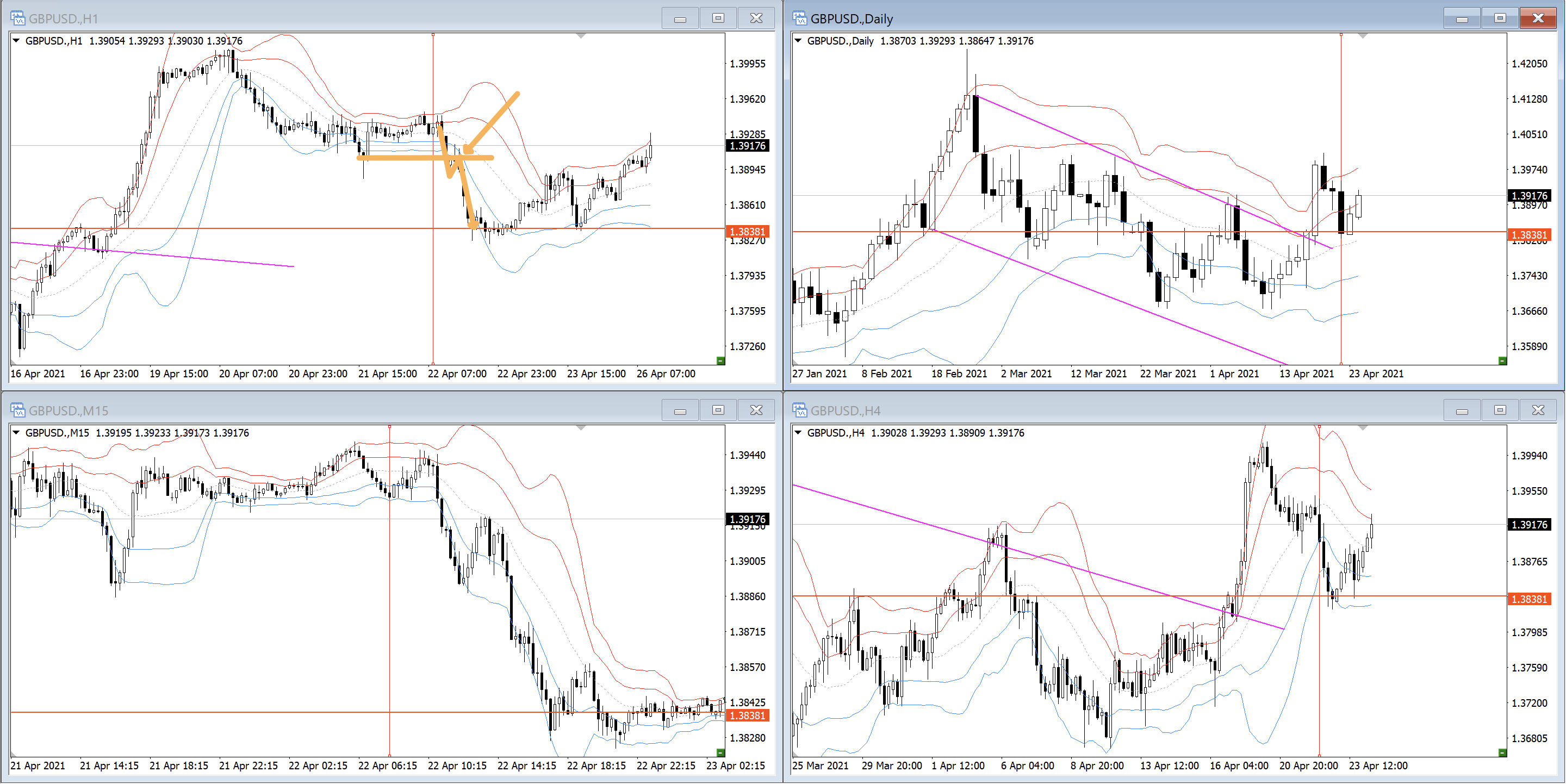
Task: Click the GBPUSD M15 chart window icon
Action: (17, 410)
